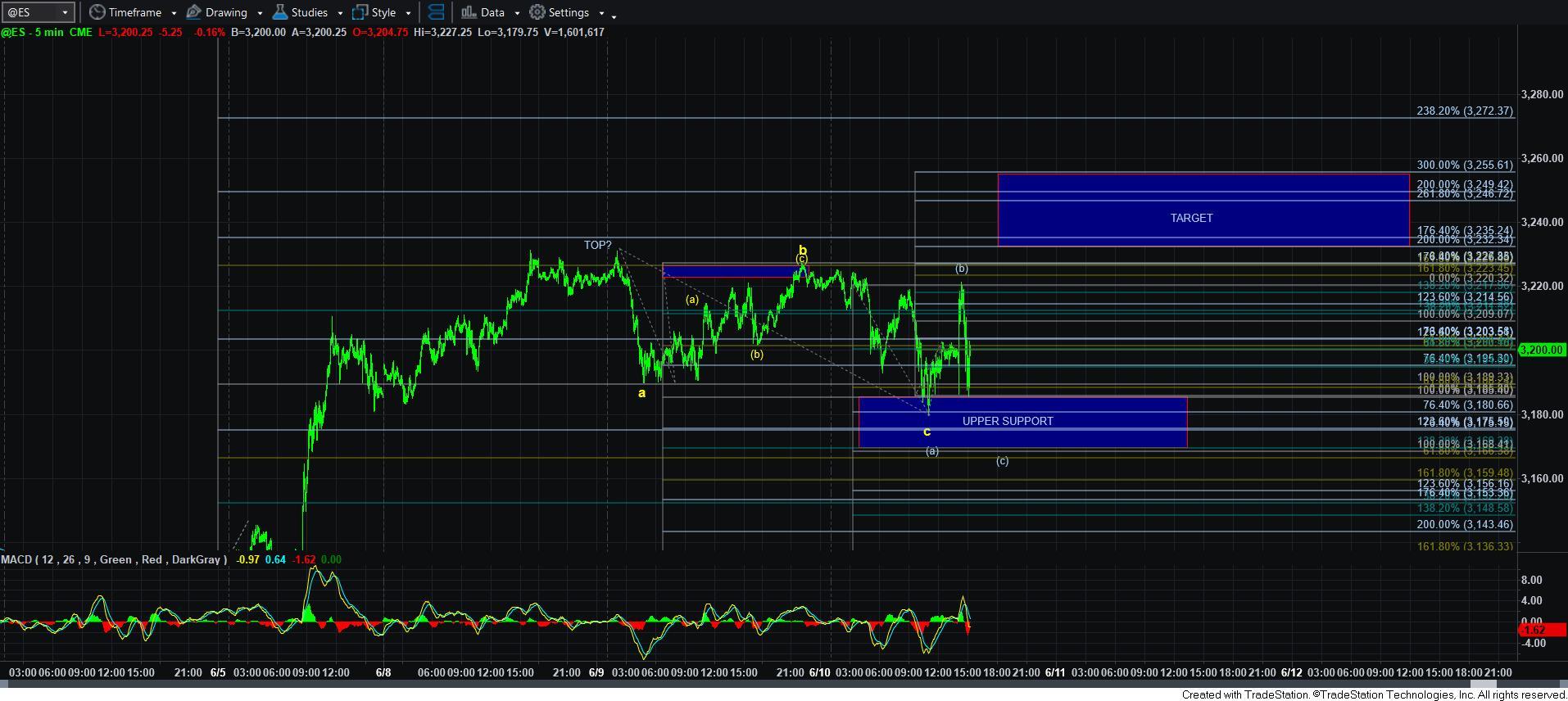Click the 3,160.00 price axis label
Viewport: 1568px width, 701px height.
coord(1542,478)
